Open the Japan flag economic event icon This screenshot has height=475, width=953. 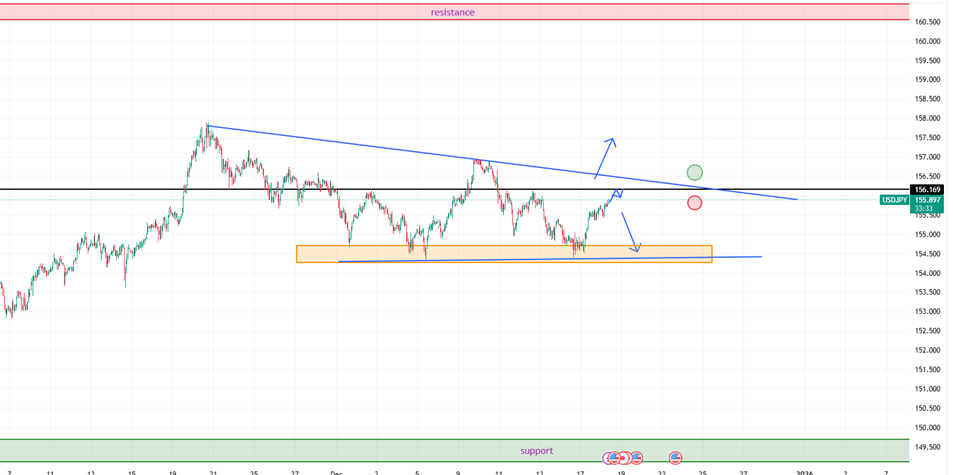pos(622,457)
